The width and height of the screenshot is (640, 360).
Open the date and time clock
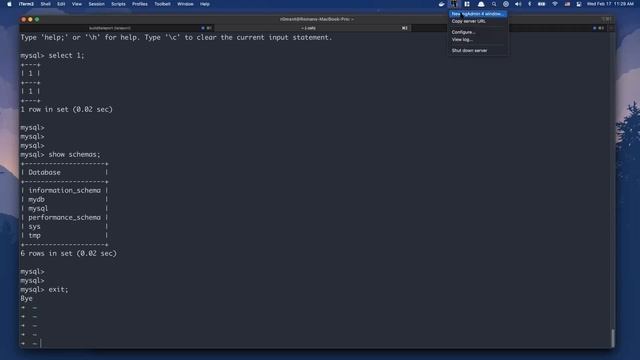pos(610,4)
